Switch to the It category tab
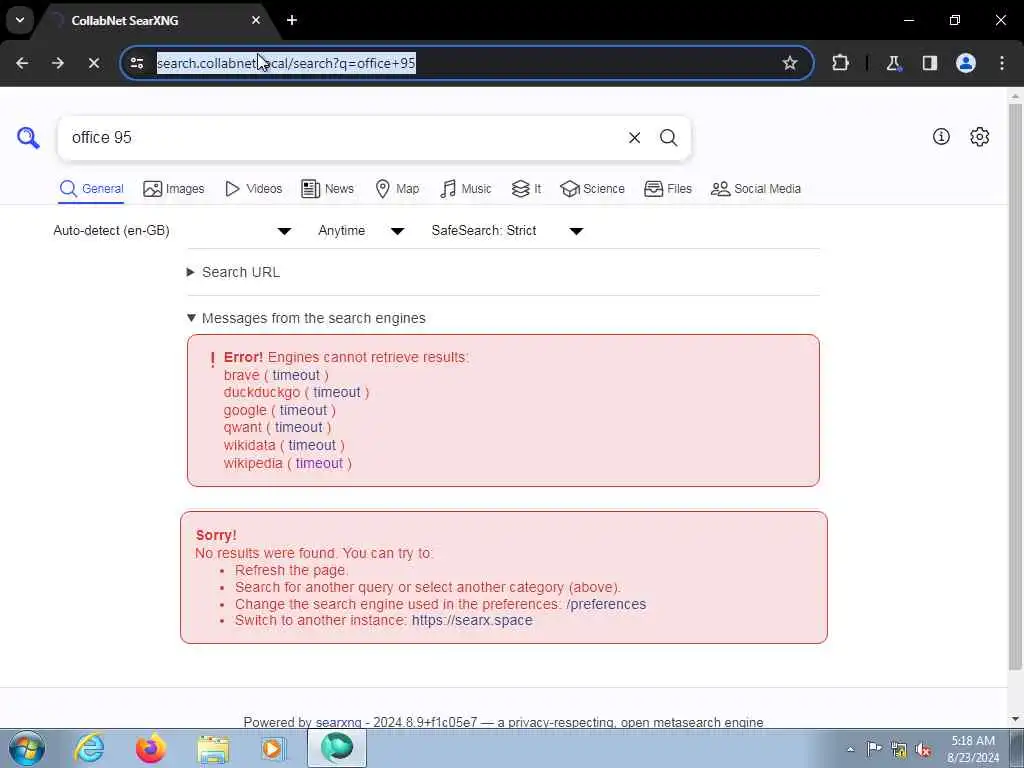This screenshot has height=768, width=1024. click(x=526, y=189)
